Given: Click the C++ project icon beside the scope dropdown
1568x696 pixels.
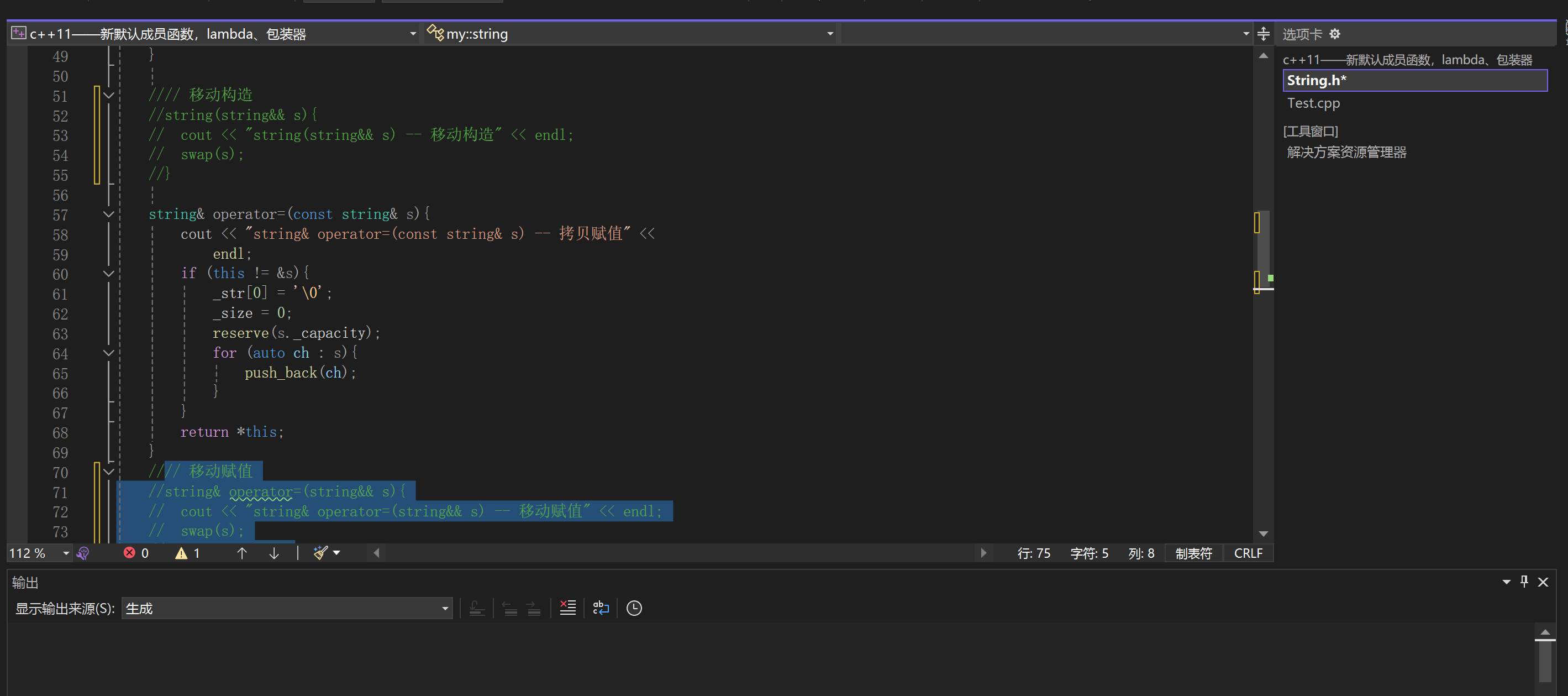Looking at the screenshot, I should pos(19,33).
